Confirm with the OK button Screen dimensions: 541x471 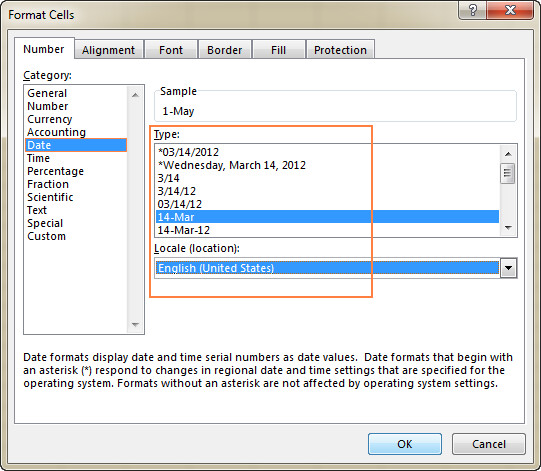click(405, 444)
